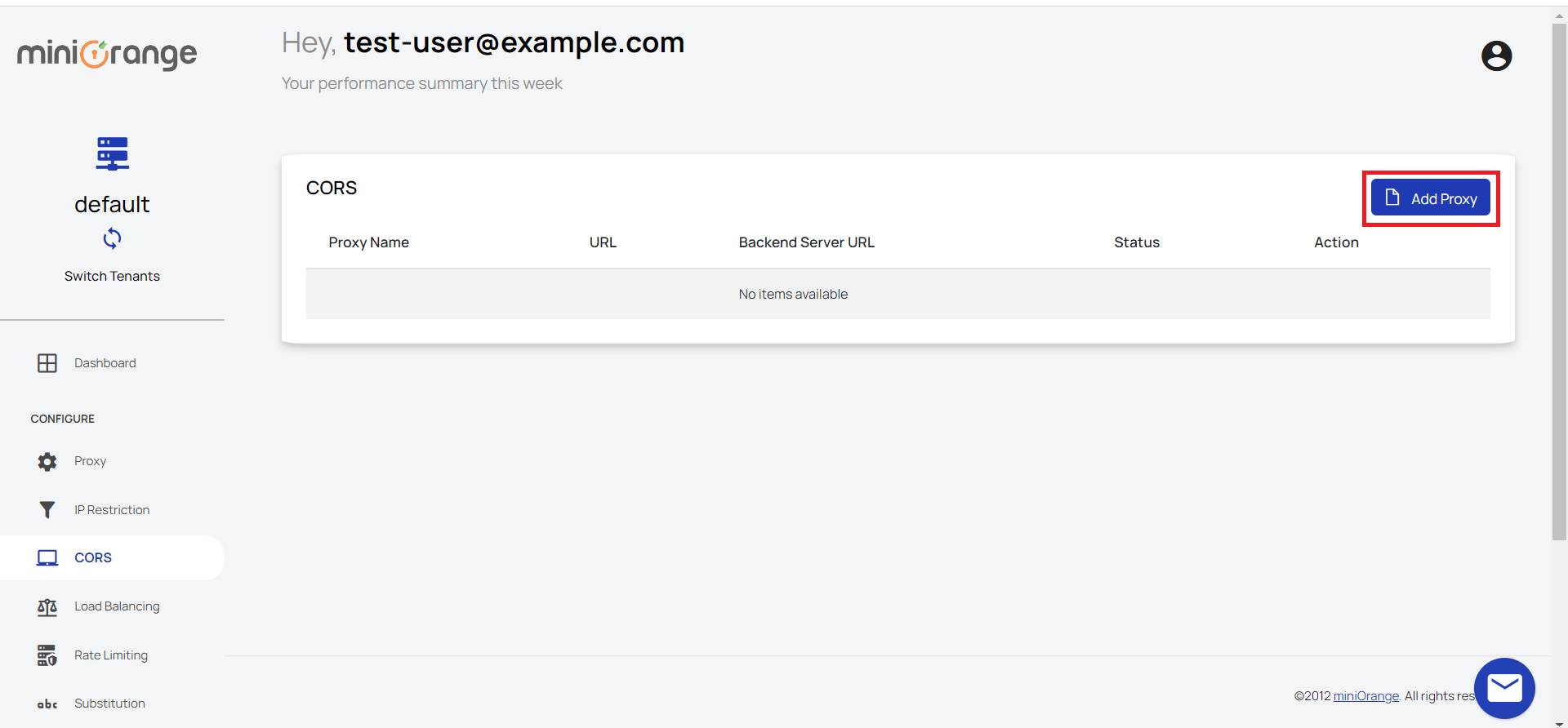Click the 'No items available' row

(898, 294)
